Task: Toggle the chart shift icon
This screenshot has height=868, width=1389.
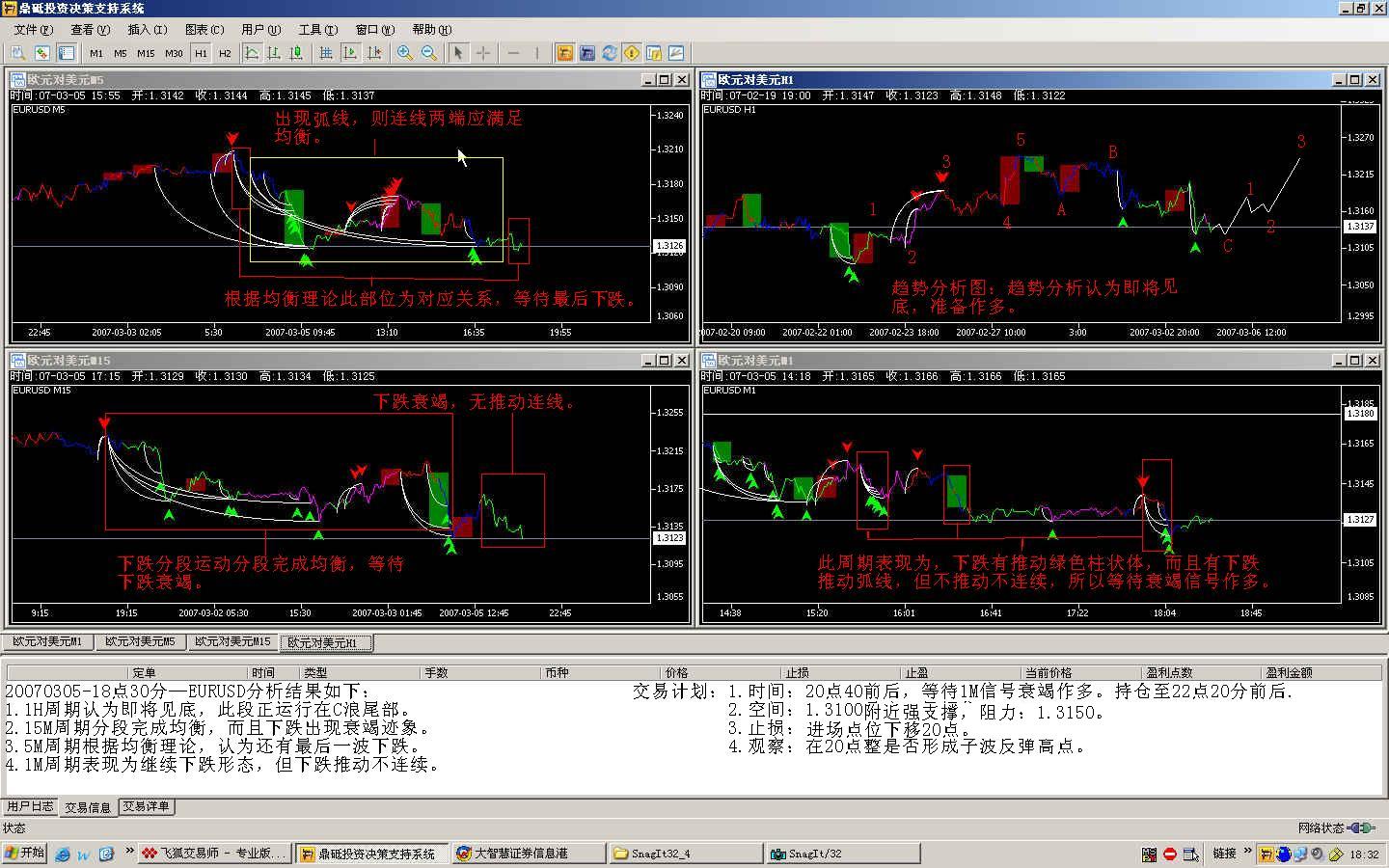Action: pos(374,53)
